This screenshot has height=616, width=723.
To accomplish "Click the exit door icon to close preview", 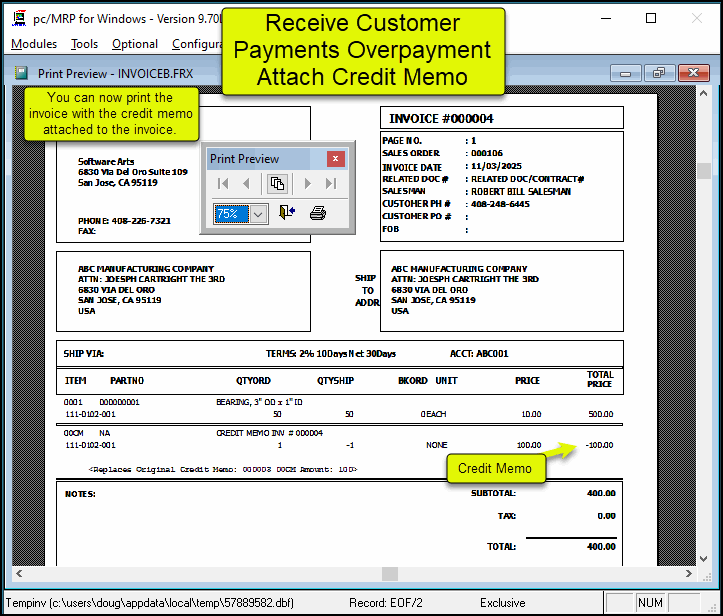I will tap(286, 213).
